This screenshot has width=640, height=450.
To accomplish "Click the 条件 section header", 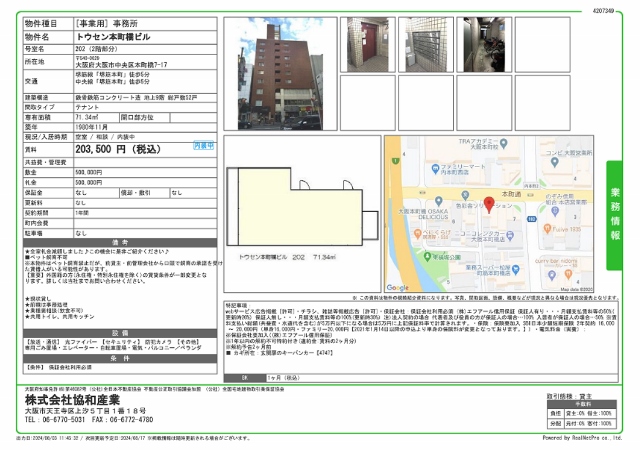I will coord(120,359).
